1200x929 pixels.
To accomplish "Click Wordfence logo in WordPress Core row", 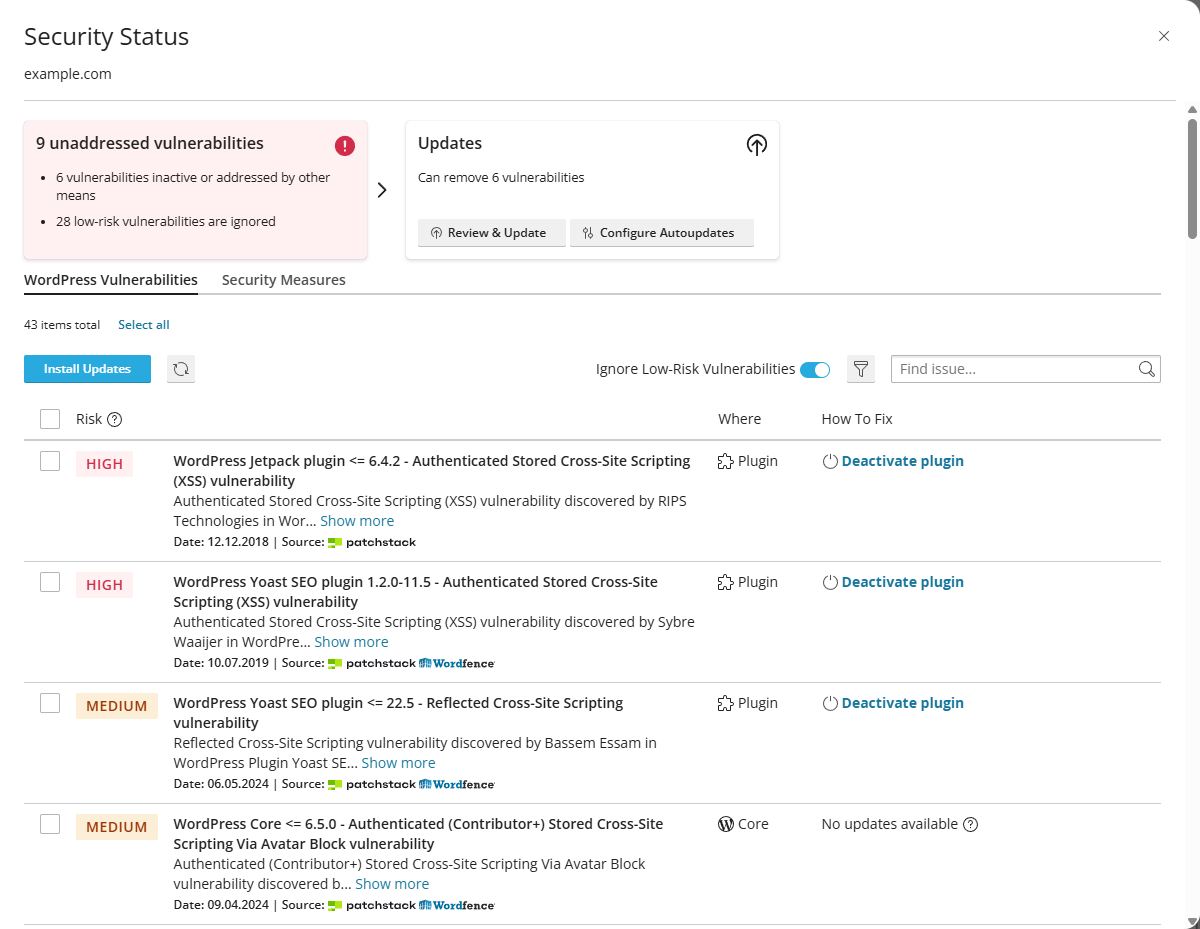I will tap(457, 905).
